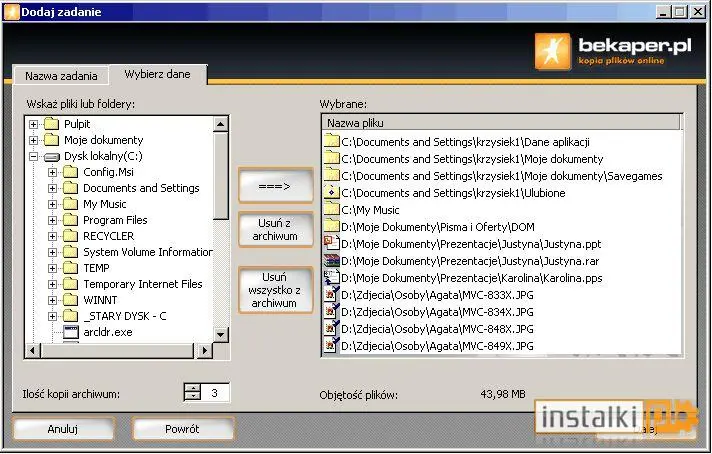The image size is (712, 454).
Task: Click the Karolina.pps file icon
Action: [x=331, y=277]
